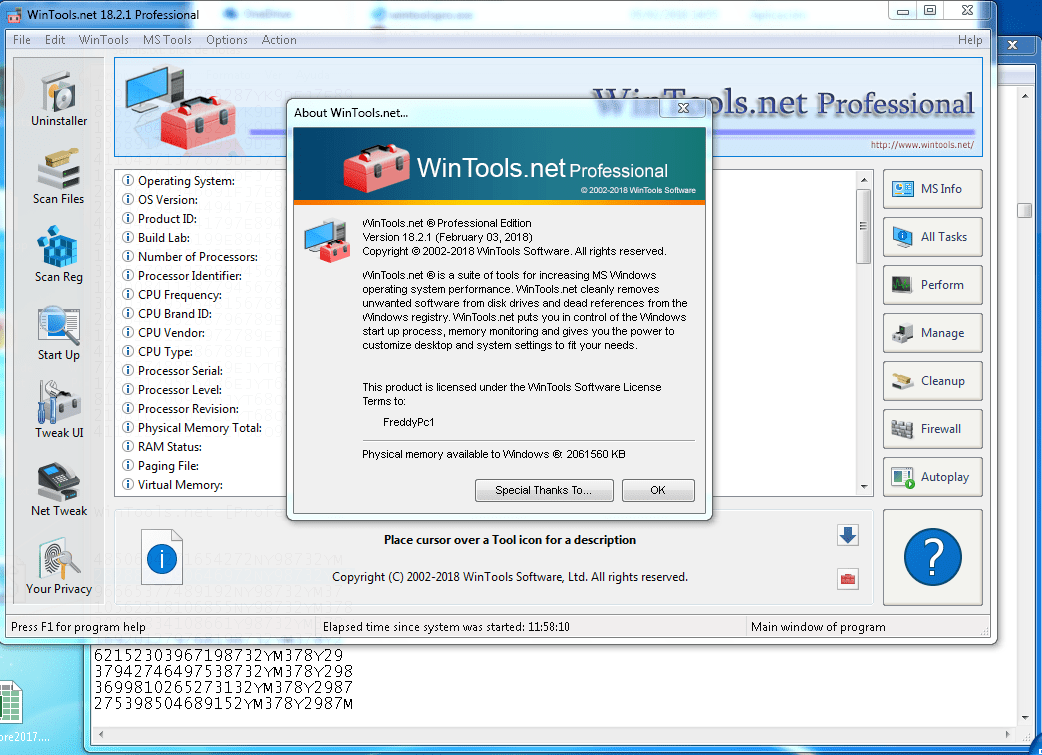This screenshot has width=1042, height=755.
Task: Visit the http://www.wintools.net/ link
Action: point(922,145)
